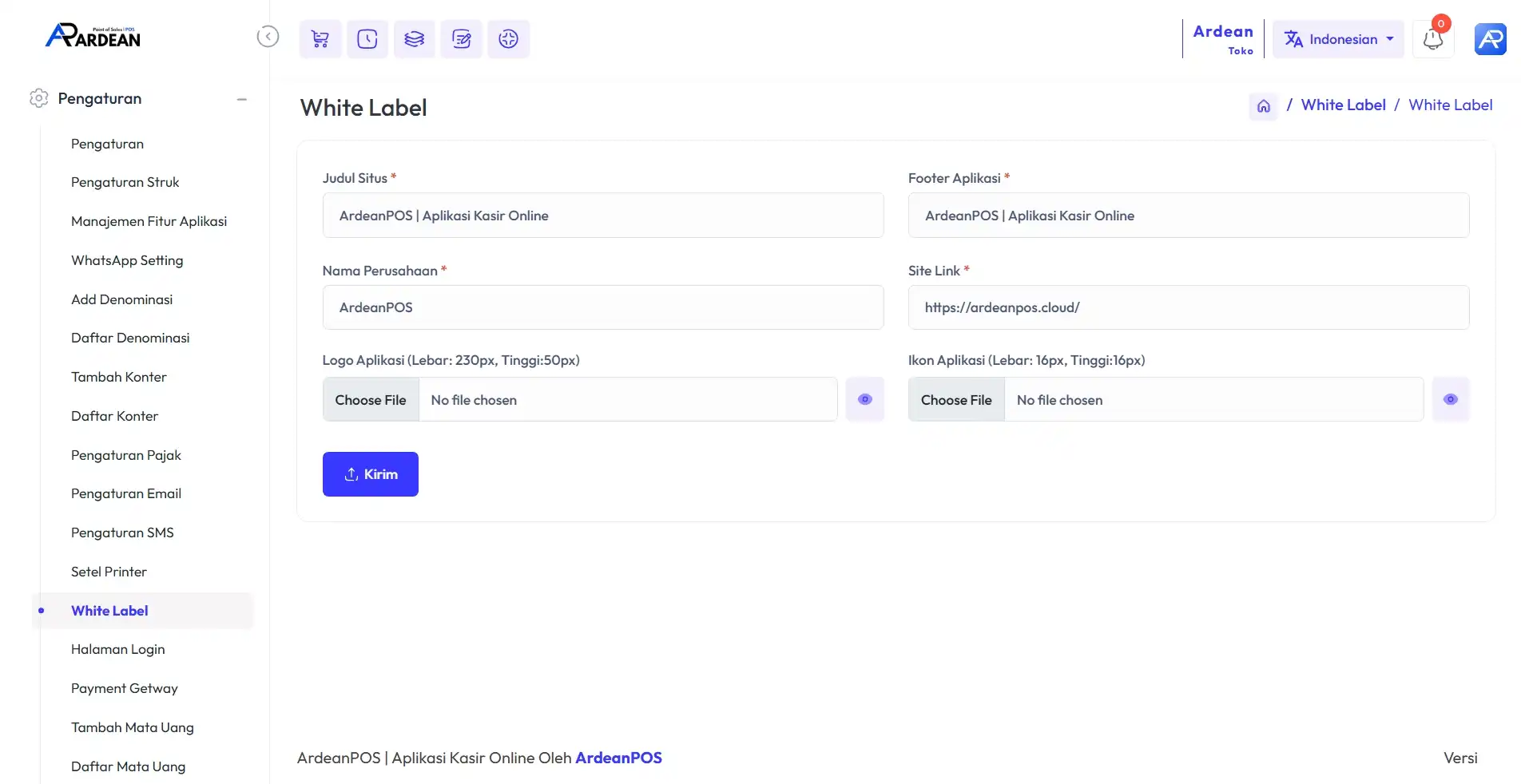Click the four-point fullscreen circle icon
The image size is (1521, 784).
(509, 39)
